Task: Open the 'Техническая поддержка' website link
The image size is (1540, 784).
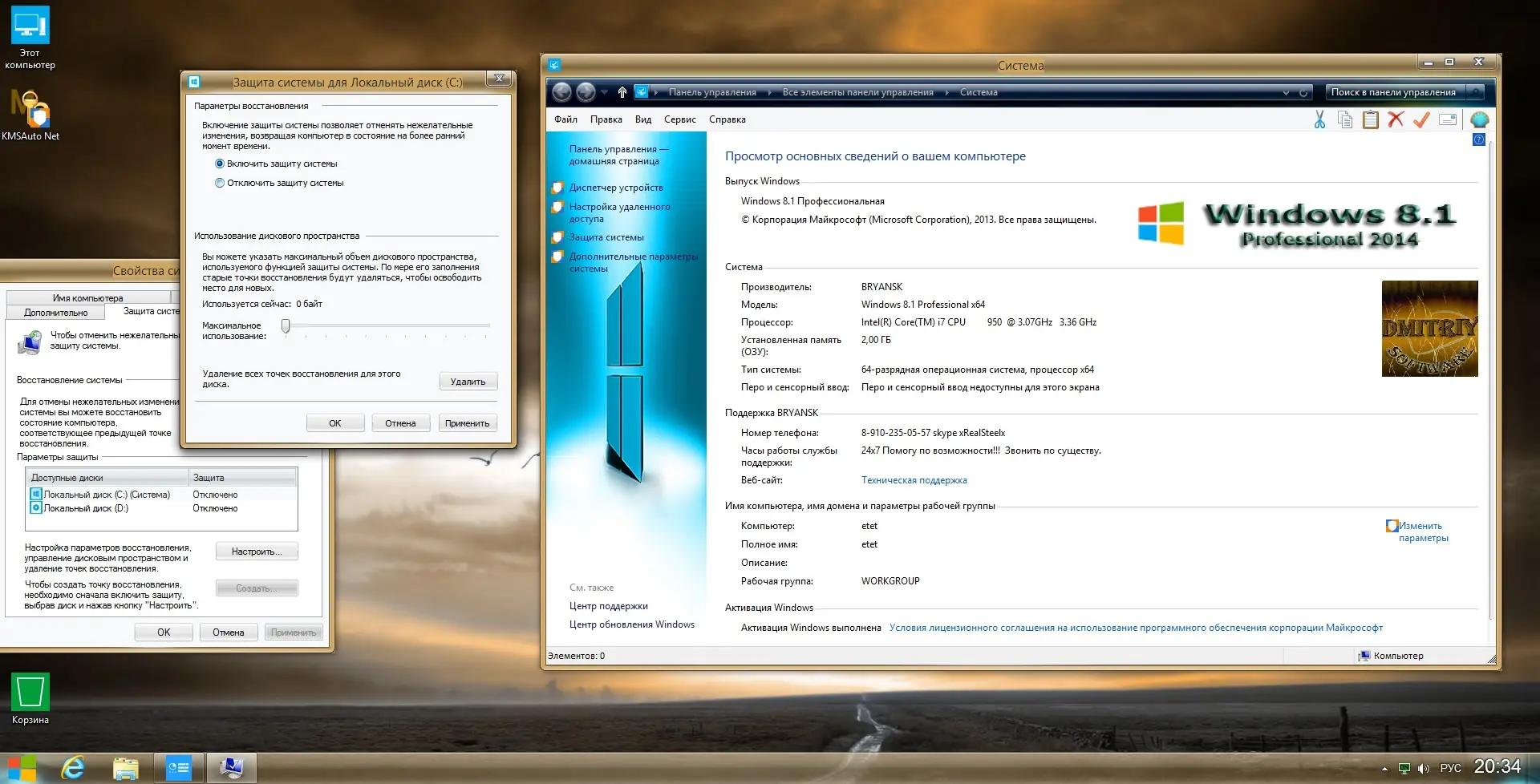Action: click(x=914, y=480)
